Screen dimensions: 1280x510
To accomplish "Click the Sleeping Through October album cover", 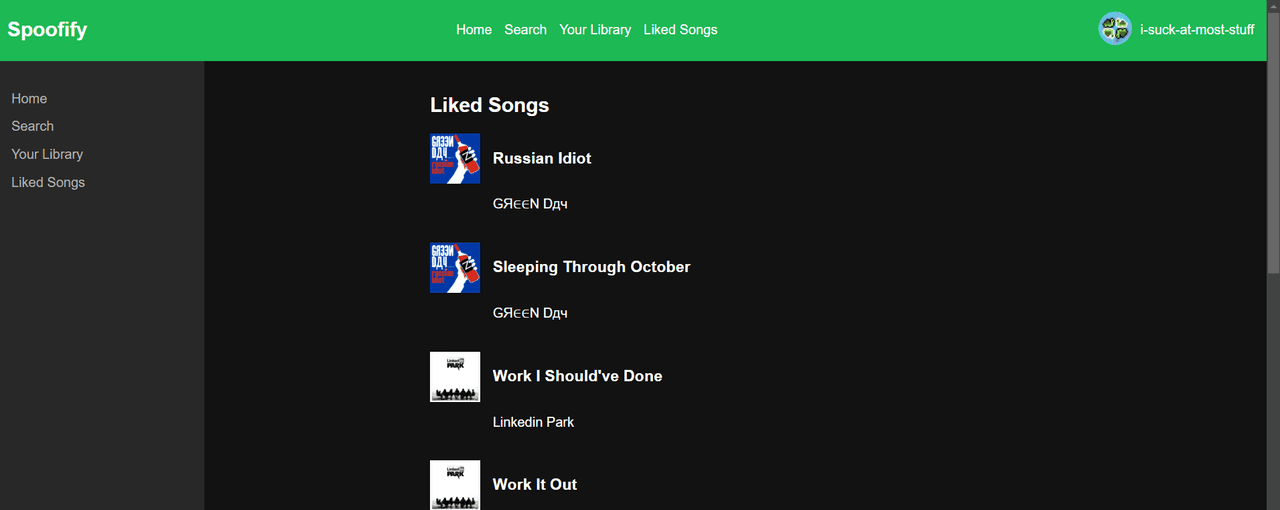I will point(455,268).
